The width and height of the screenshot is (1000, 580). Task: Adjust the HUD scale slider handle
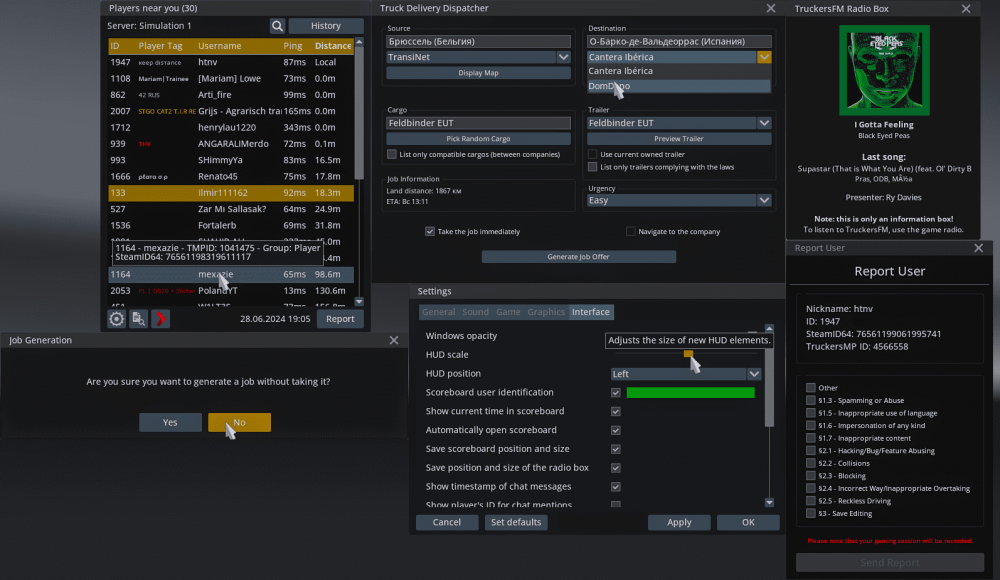(689, 355)
